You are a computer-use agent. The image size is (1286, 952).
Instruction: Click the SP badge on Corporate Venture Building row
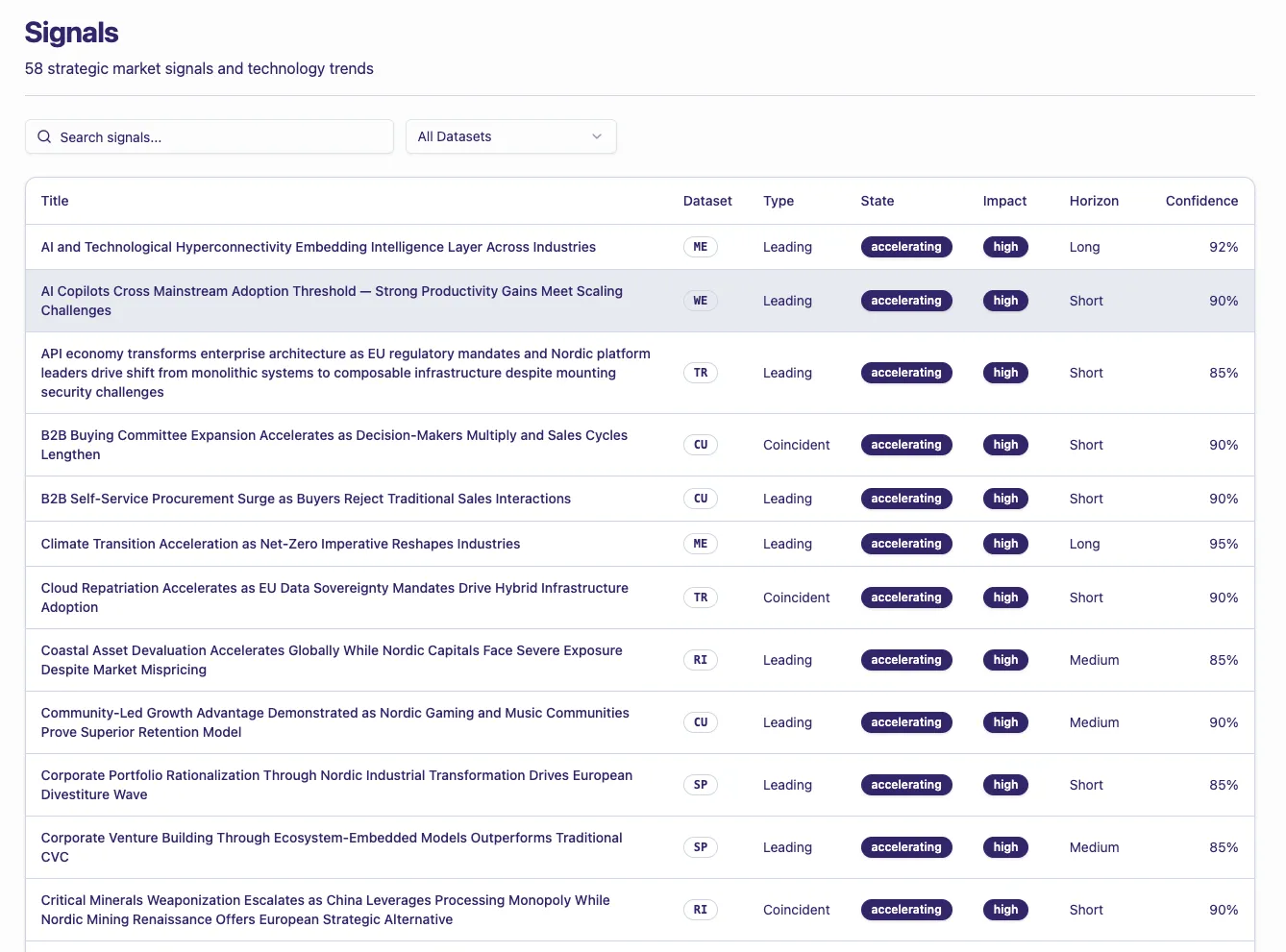[700, 847]
